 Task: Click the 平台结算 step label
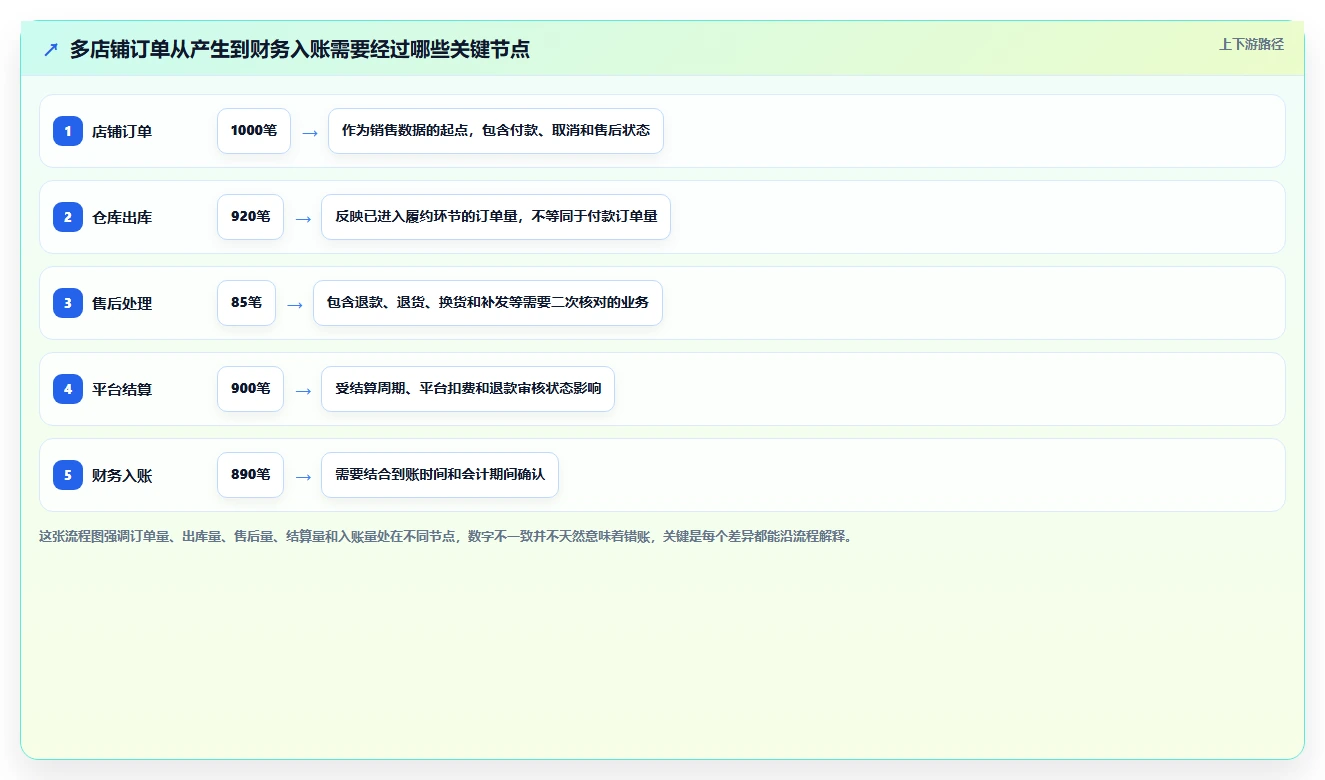[x=122, y=389]
